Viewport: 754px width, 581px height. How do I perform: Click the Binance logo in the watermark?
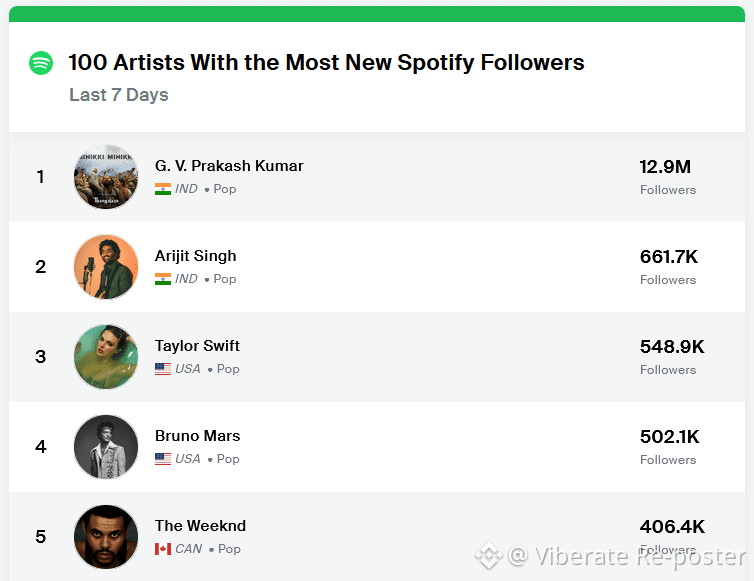point(489,556)
